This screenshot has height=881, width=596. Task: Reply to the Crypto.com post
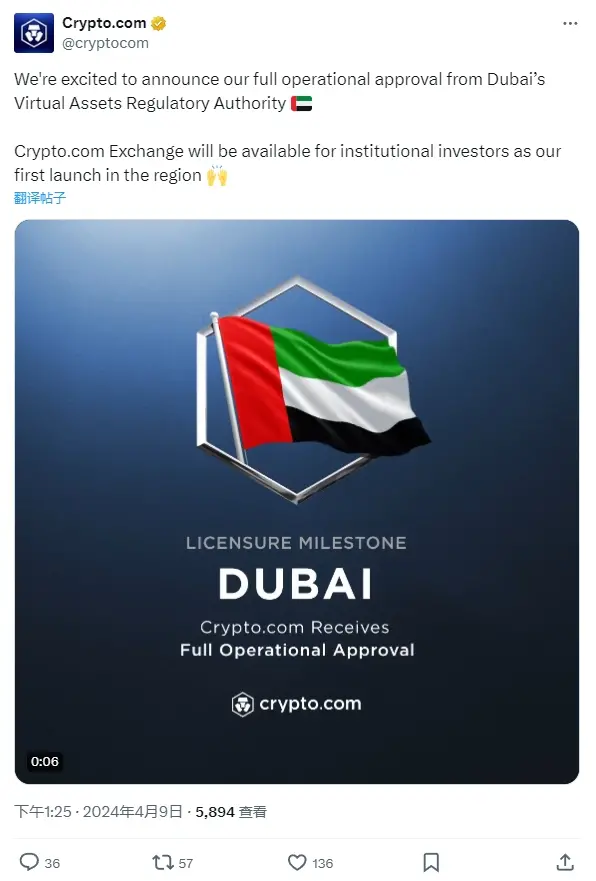click(31, 862)
